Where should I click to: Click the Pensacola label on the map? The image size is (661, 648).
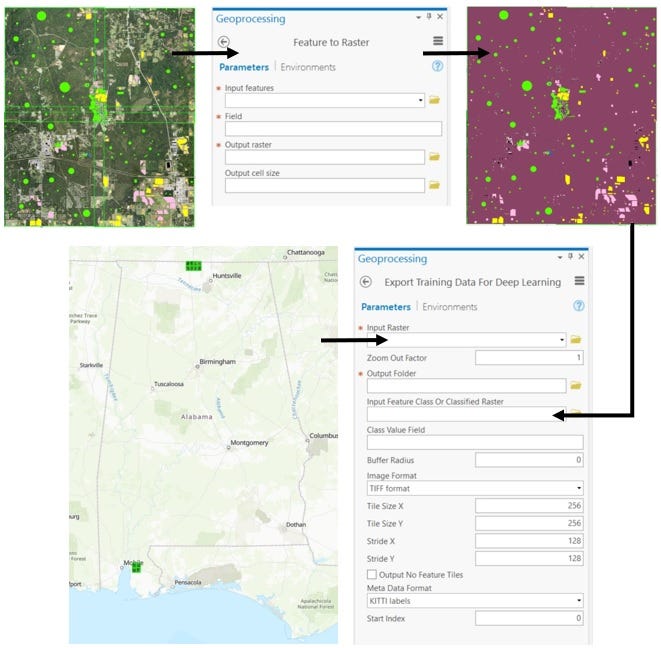click(x=188, y=582)
